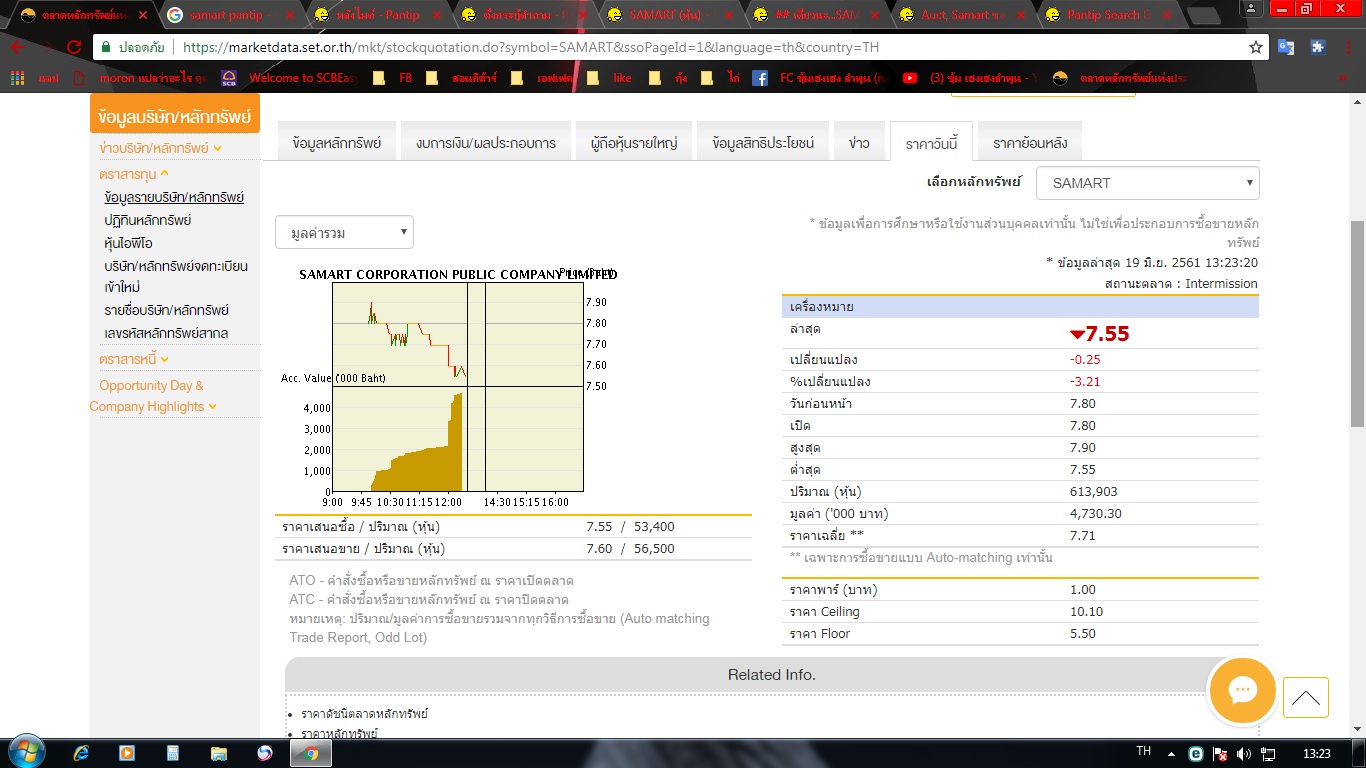The height and width of the screenshot is (768, 1366).
Task: Open the ผู้ถือหุ้นรายใหญ่ tab
Action: (x=634, y=143)
